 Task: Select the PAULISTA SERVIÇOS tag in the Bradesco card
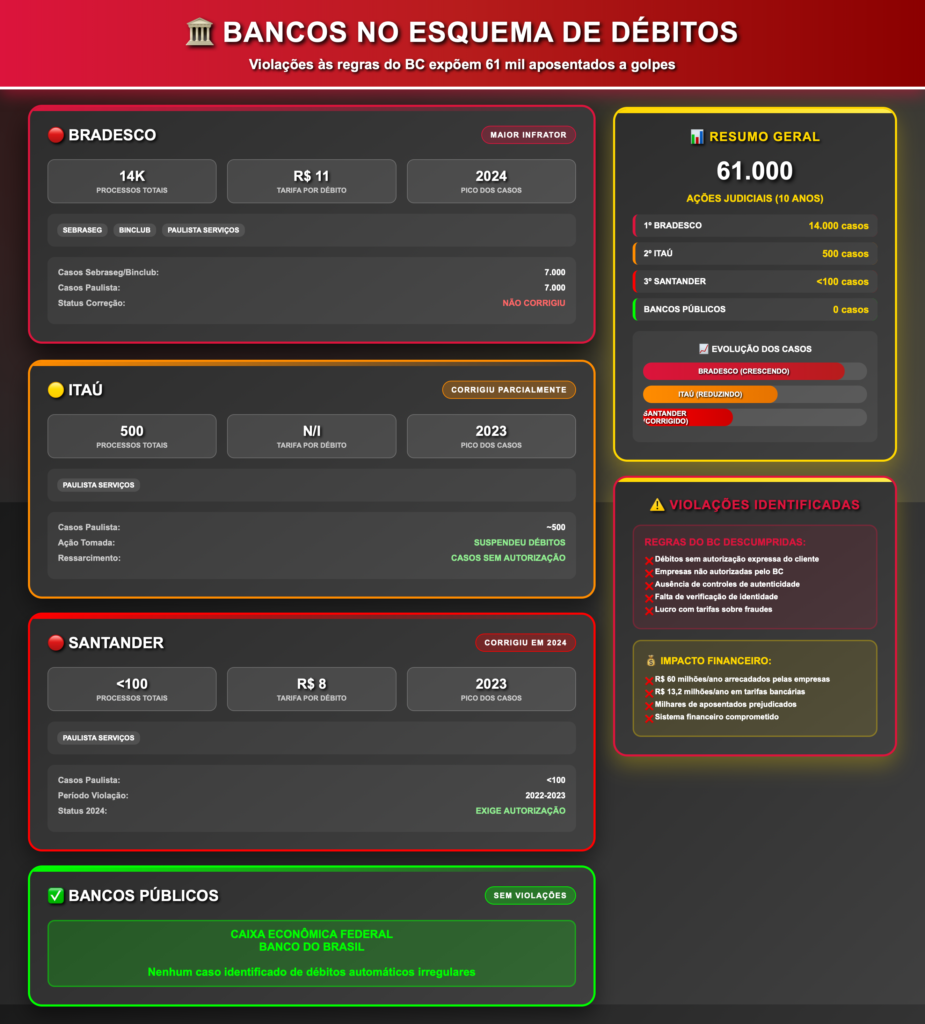[x=203, y=230]
